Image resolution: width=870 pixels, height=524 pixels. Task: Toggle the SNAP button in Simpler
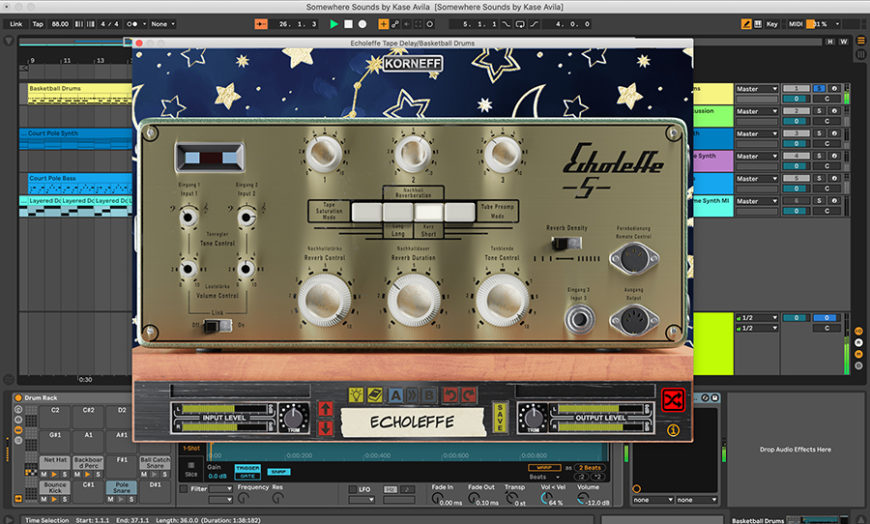tap(279, 472)
